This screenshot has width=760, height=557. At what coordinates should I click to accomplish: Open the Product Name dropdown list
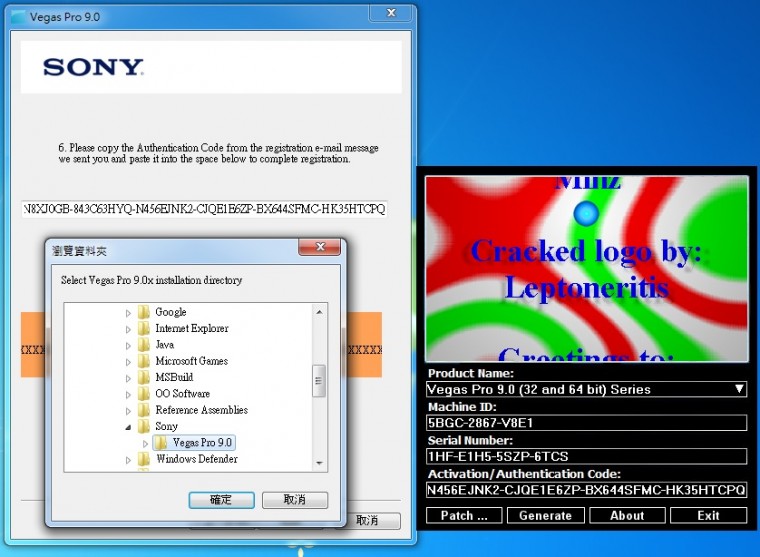point(739,389)
